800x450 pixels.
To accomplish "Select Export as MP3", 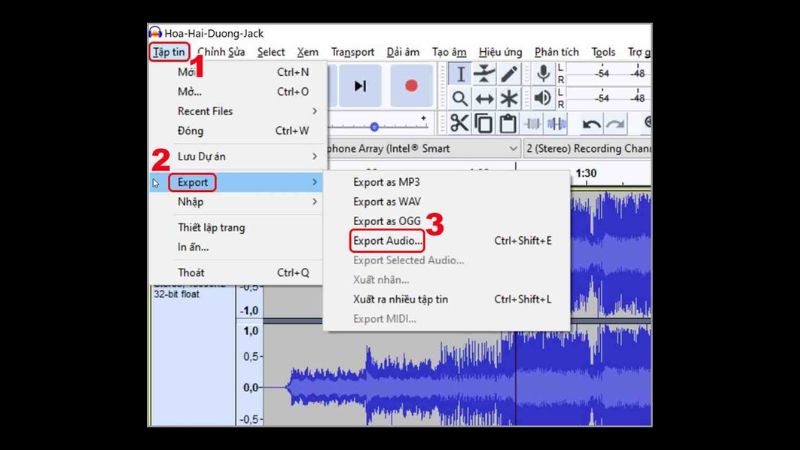I will (x=447, y=182).
